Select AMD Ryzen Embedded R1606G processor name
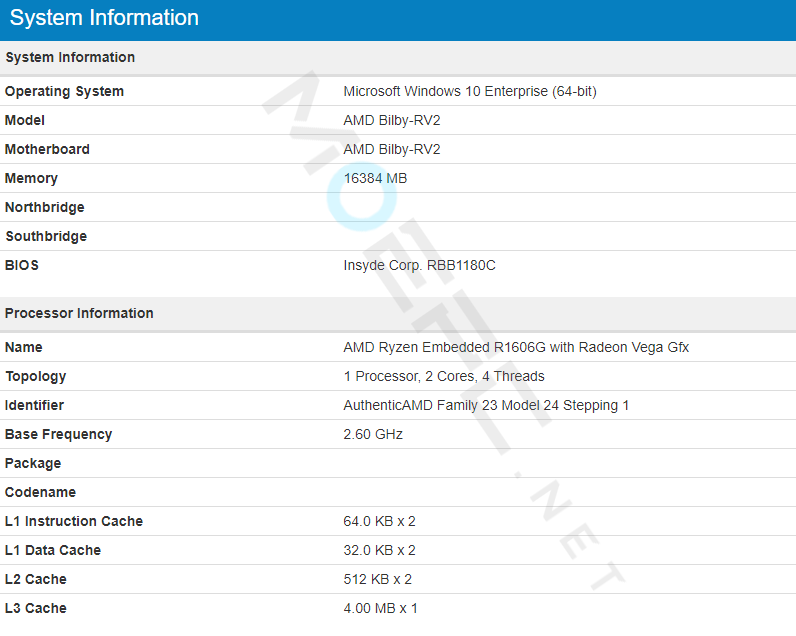Screen dimensions: 796x636 516,347
